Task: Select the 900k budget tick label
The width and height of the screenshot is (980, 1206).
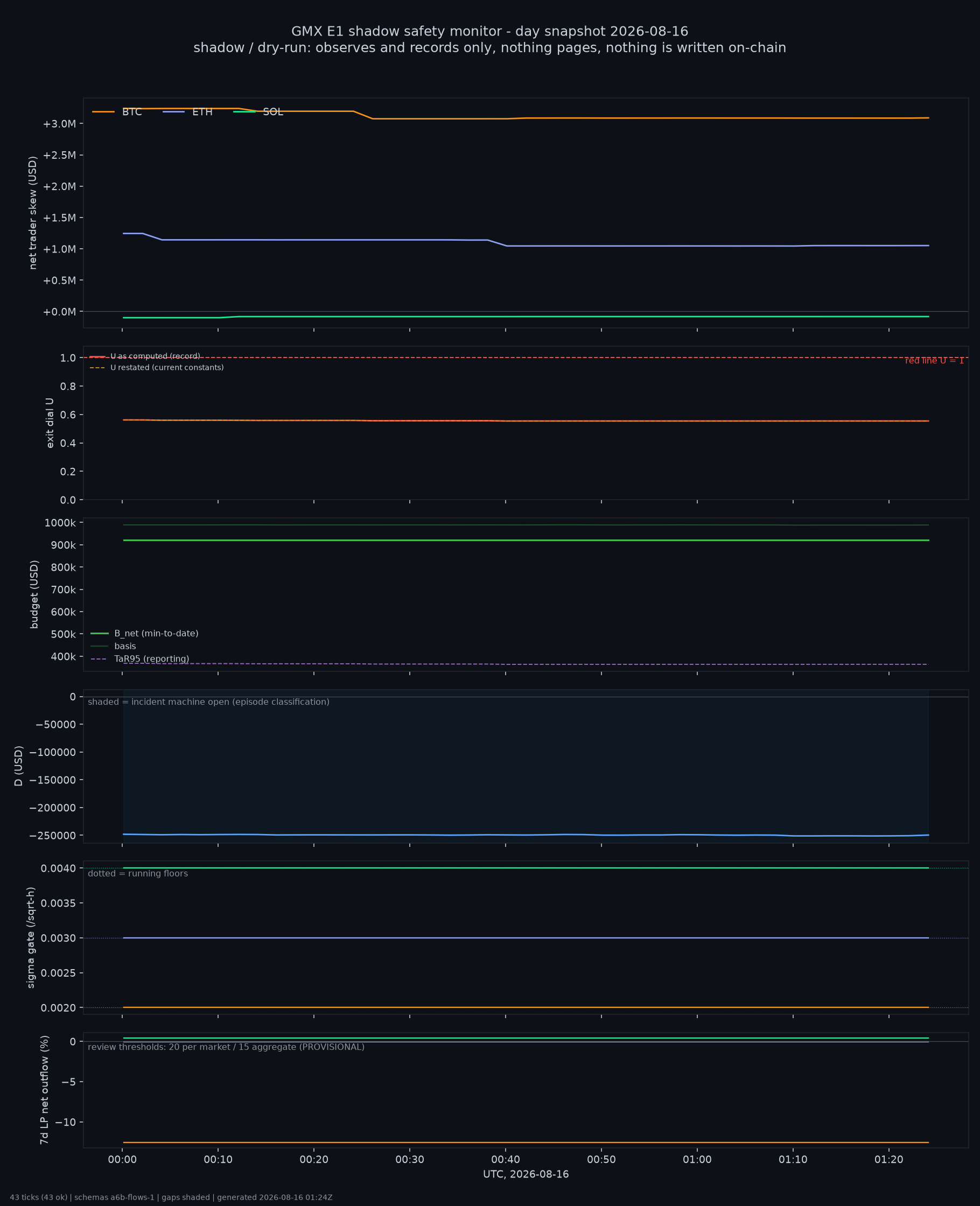Action: [x=62, y=545]
